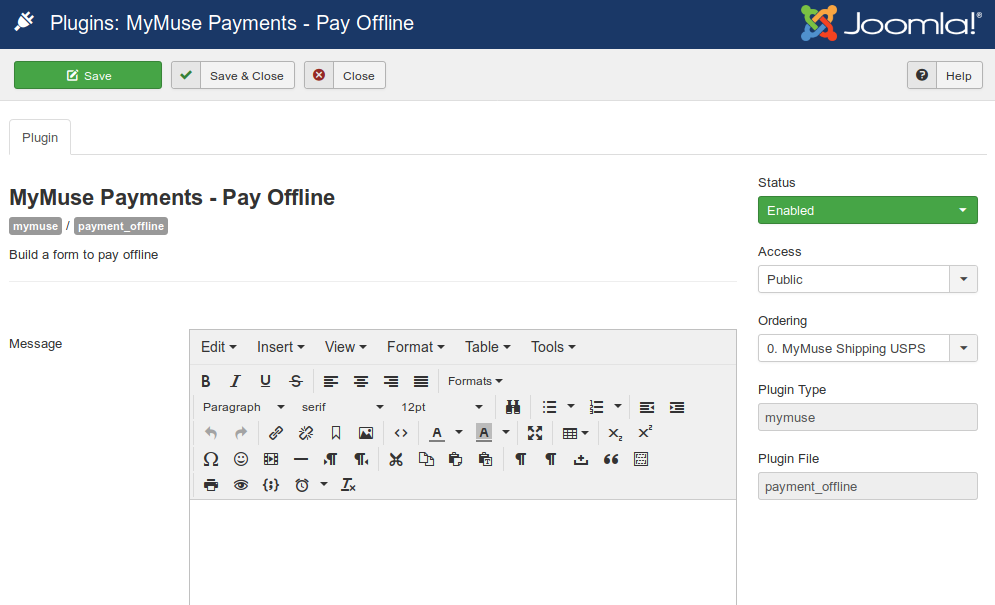995x605 pixels.
Task: Switch to the Plugin tab
Action: click(x=40, y=137)
